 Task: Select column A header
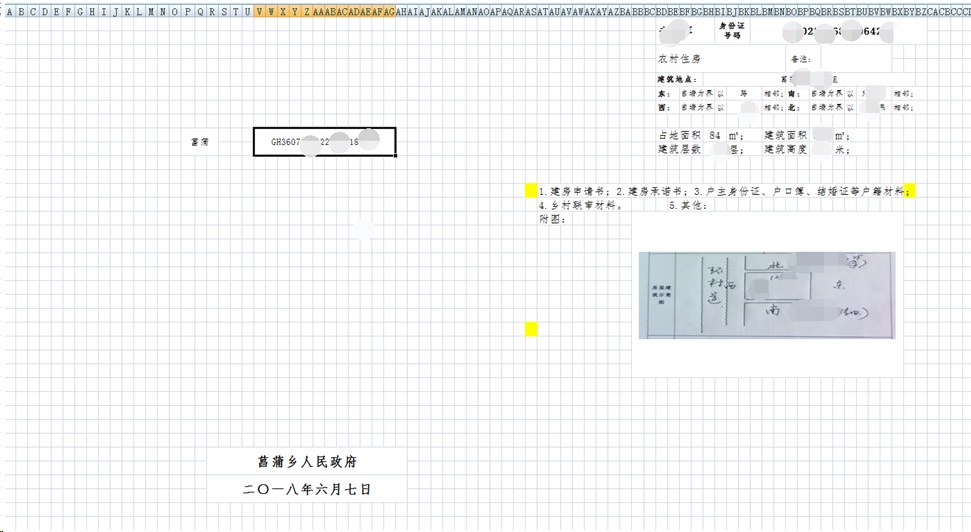[x=9, y=12]
